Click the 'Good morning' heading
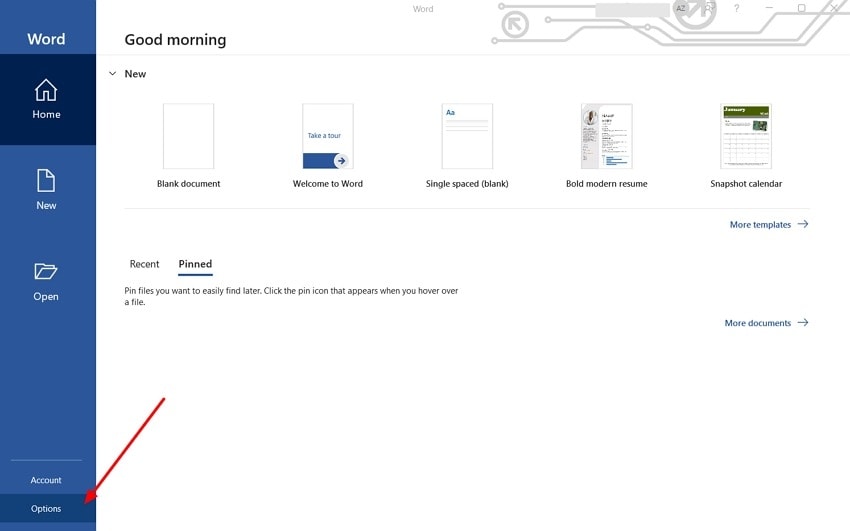850x531 pixels. click(175, 40)
